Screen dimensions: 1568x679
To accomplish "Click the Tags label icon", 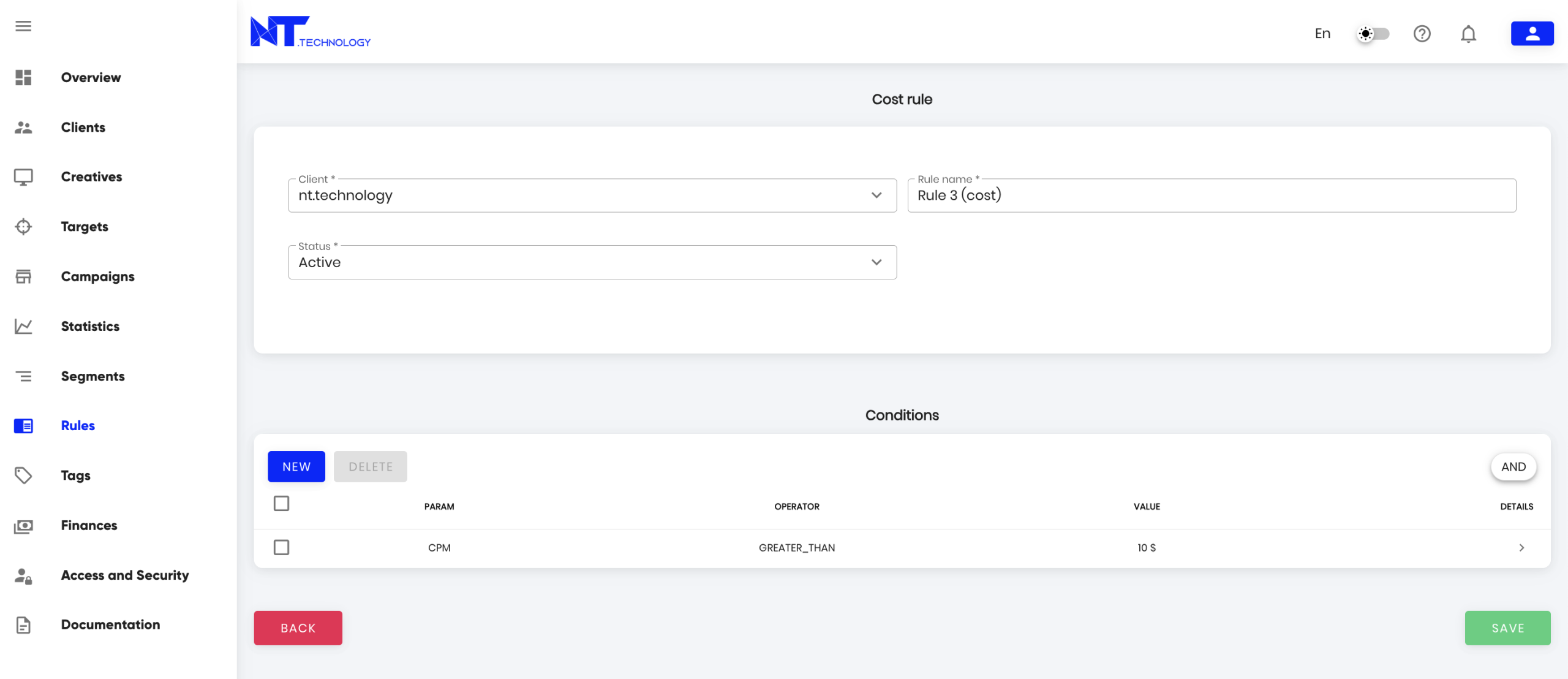I will click(x=23, y=476).
